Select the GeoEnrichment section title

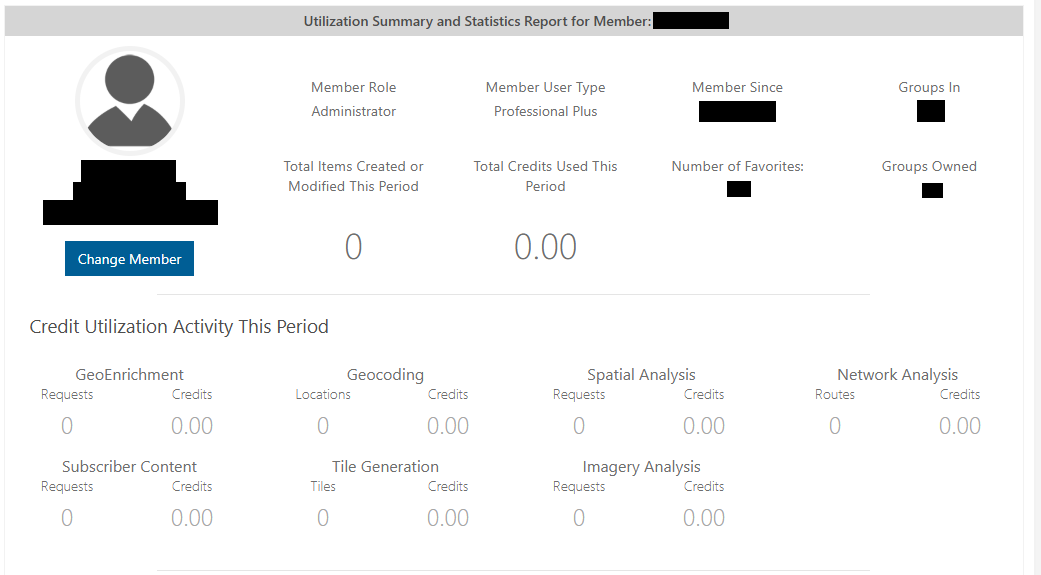[x=130, y=375]
